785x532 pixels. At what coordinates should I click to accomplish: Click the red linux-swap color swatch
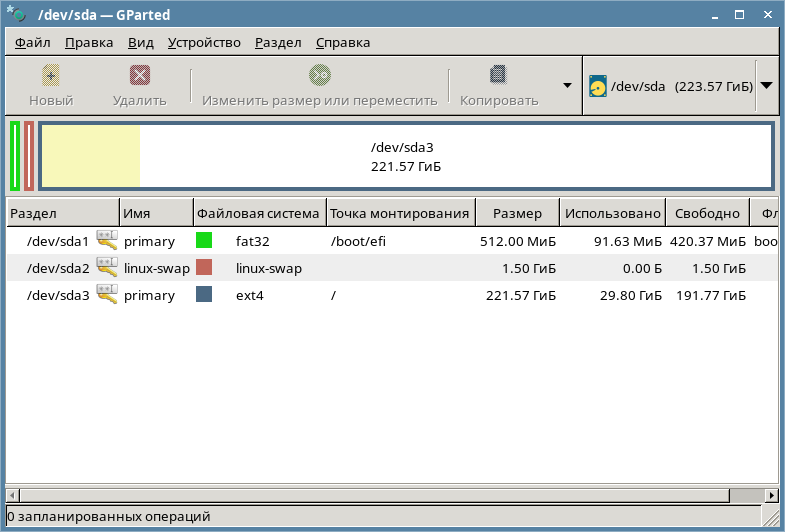pos(204,267)
